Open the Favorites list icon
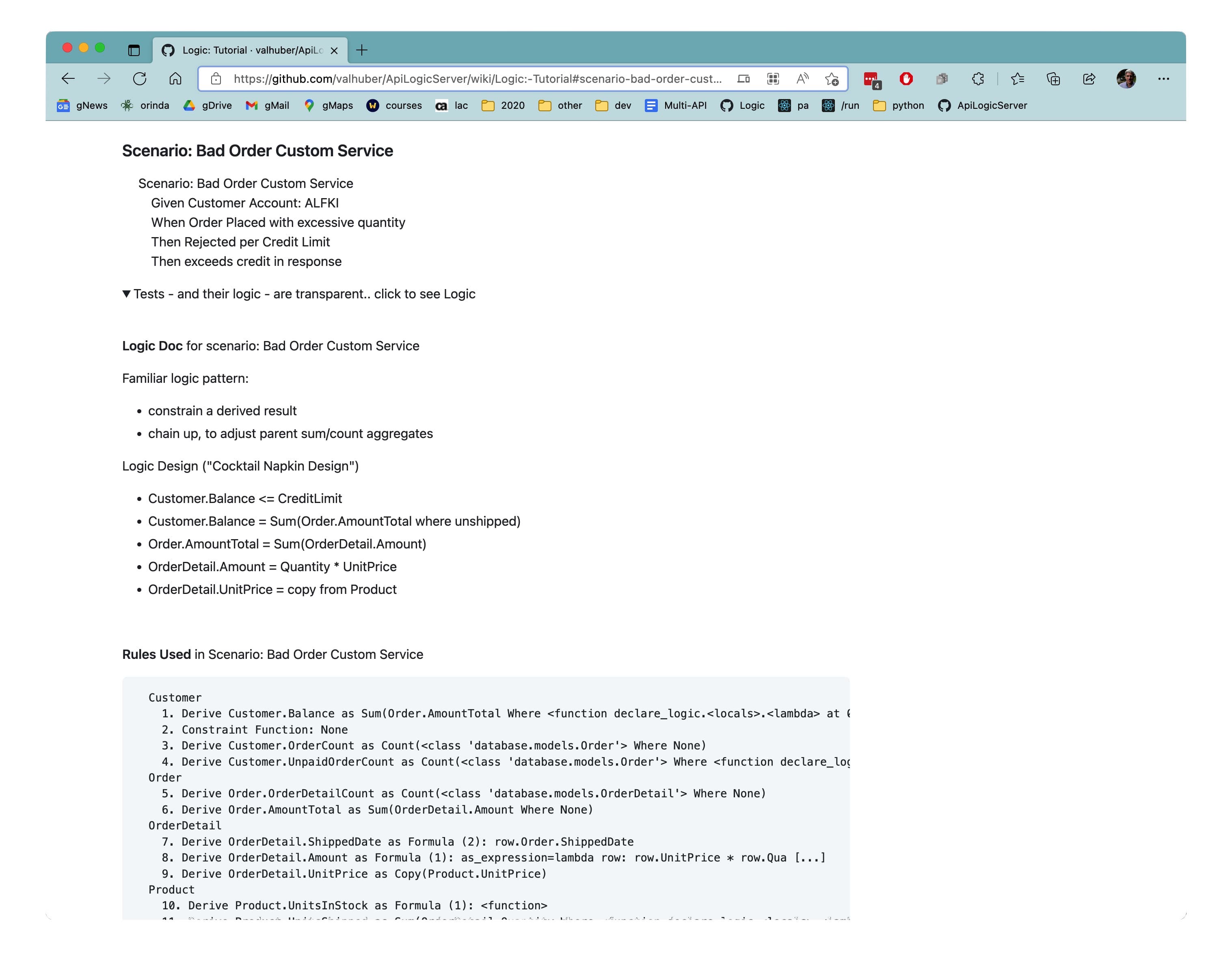Image resolution: width=1232 pixels, height=980 pixels. coord(1017,79)
